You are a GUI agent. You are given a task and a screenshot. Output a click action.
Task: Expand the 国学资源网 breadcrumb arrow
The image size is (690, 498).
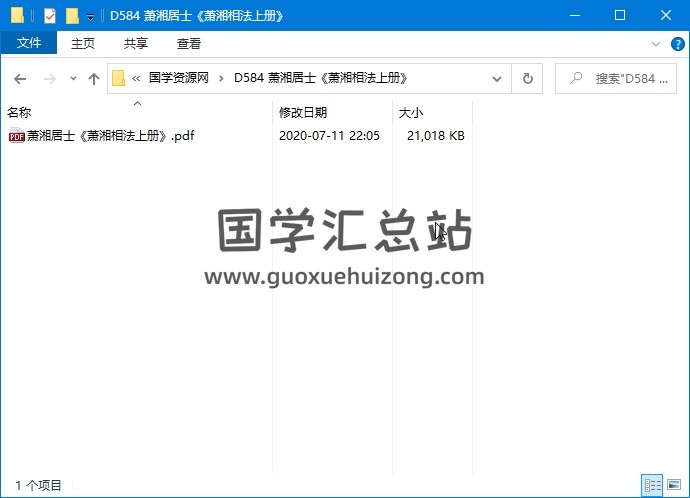coord(221,78)
